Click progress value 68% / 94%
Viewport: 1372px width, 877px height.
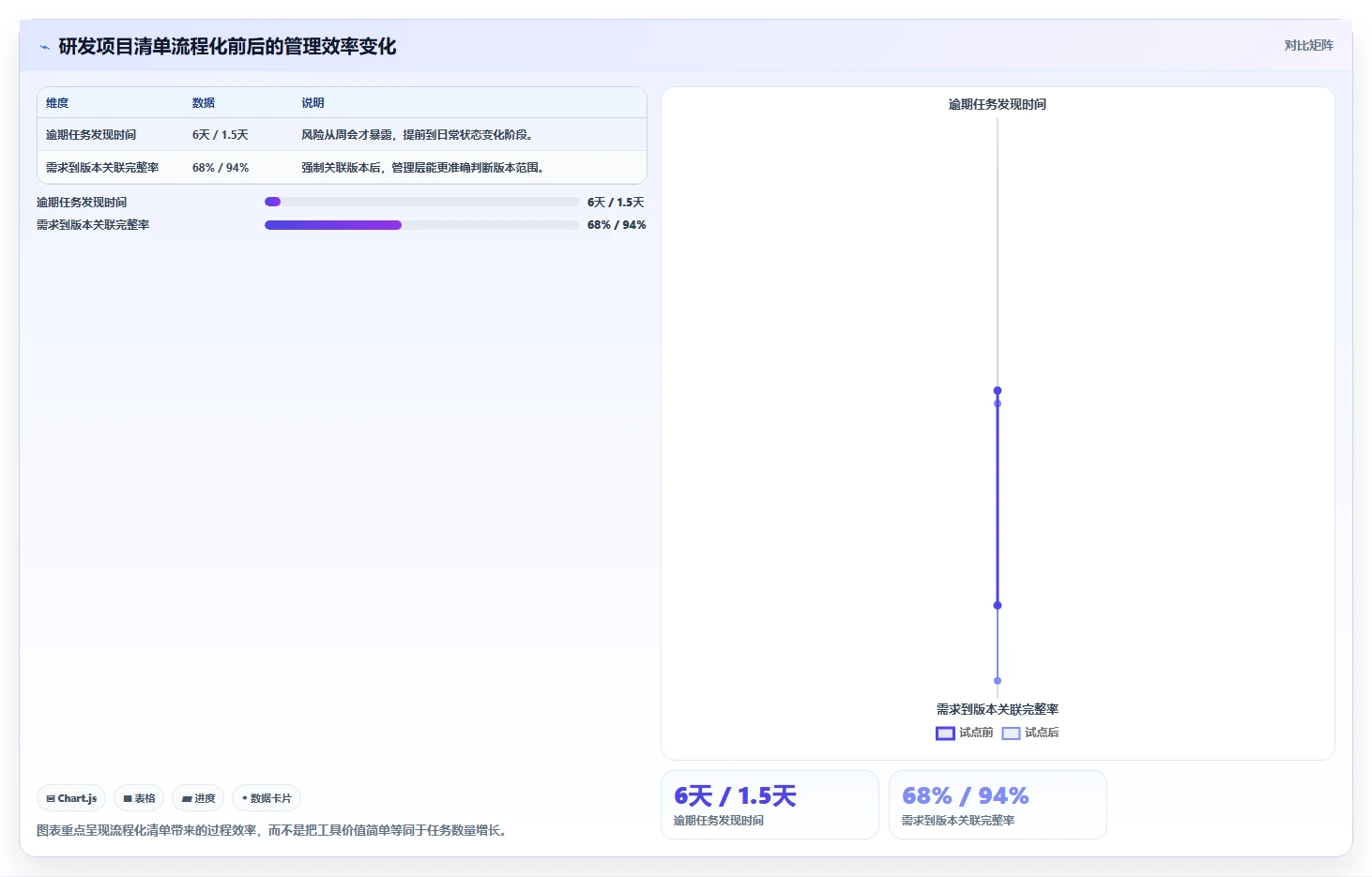pyautogui.click(x=617, y=225)
